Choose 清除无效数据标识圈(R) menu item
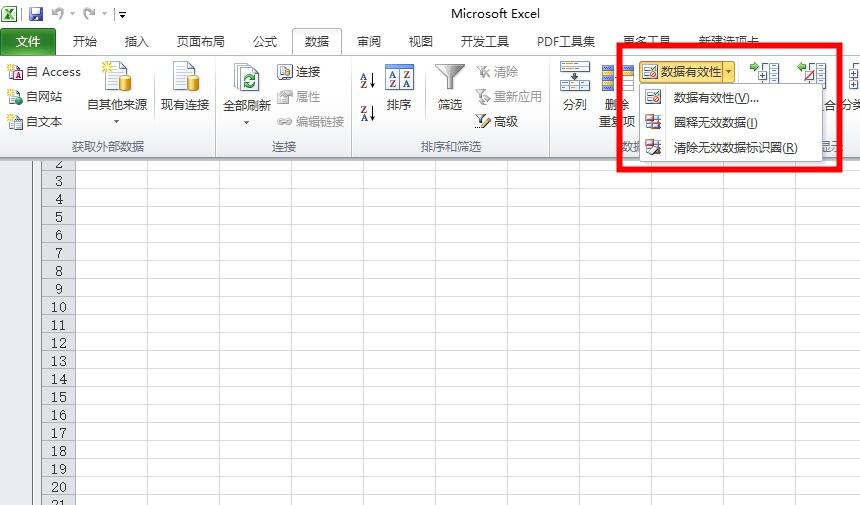860x505 pixels. pos(731,147)
